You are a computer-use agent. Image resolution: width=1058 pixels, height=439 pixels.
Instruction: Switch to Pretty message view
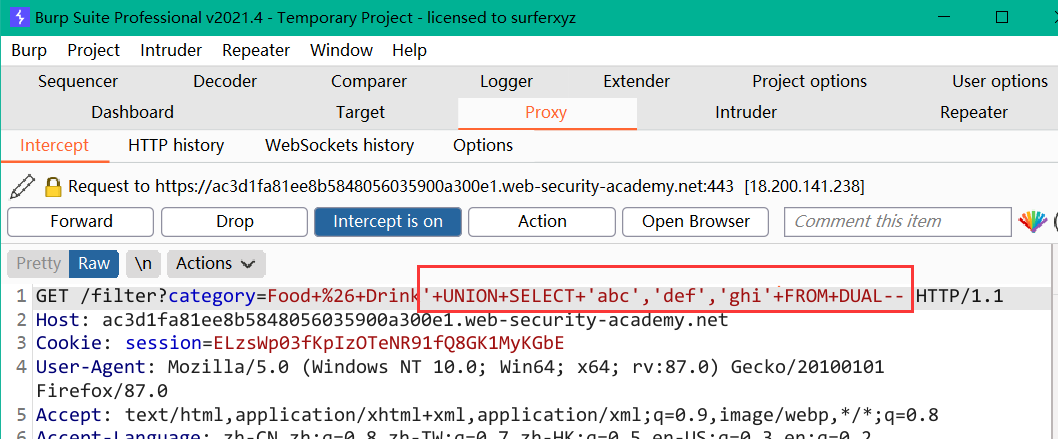38,263
